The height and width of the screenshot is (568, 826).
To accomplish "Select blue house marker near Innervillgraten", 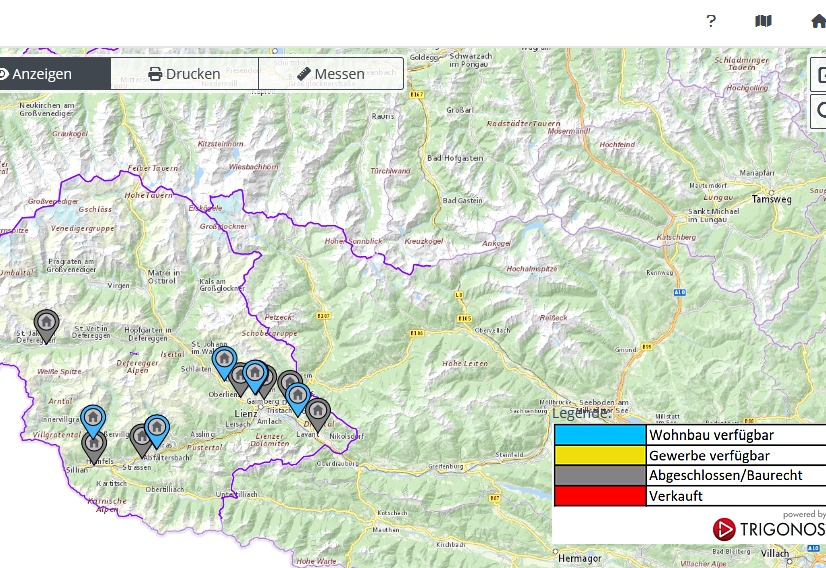I will 93,418.
